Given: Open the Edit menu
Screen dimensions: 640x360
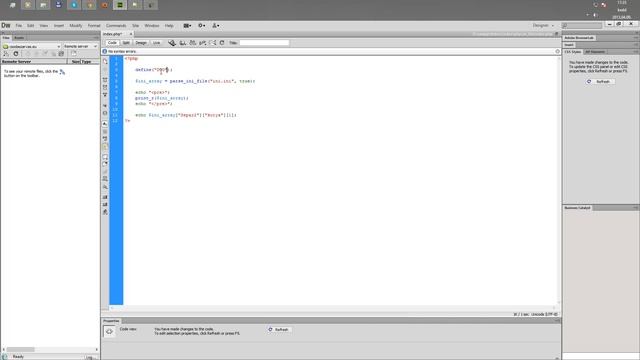Looking at the screenshot, I should point(31,26).
